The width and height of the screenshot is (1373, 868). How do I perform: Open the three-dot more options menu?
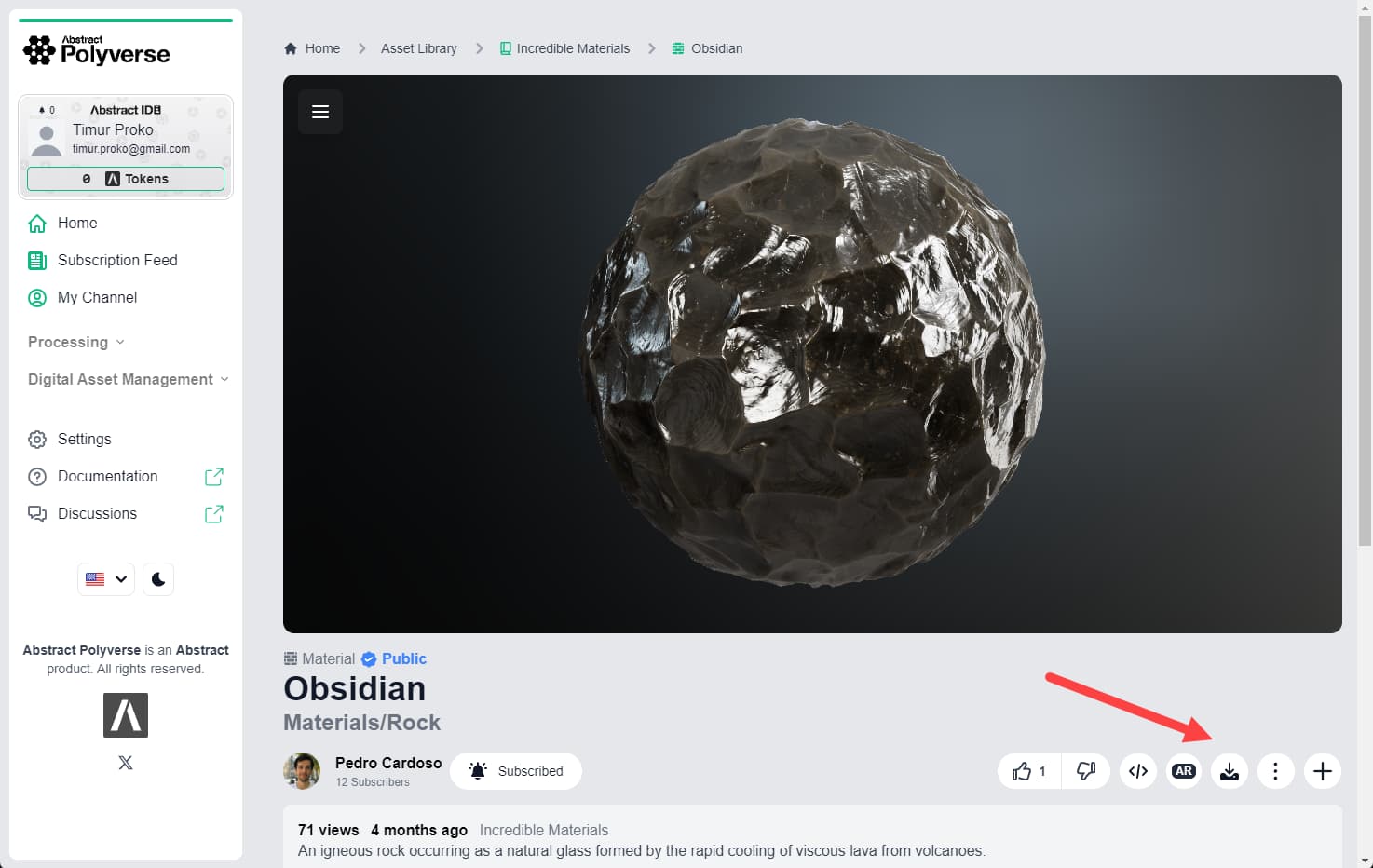click(1275, 771)
